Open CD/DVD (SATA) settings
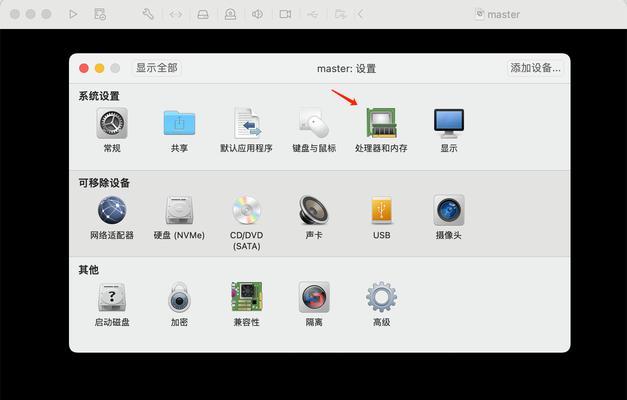 click(x=247, y=210)
